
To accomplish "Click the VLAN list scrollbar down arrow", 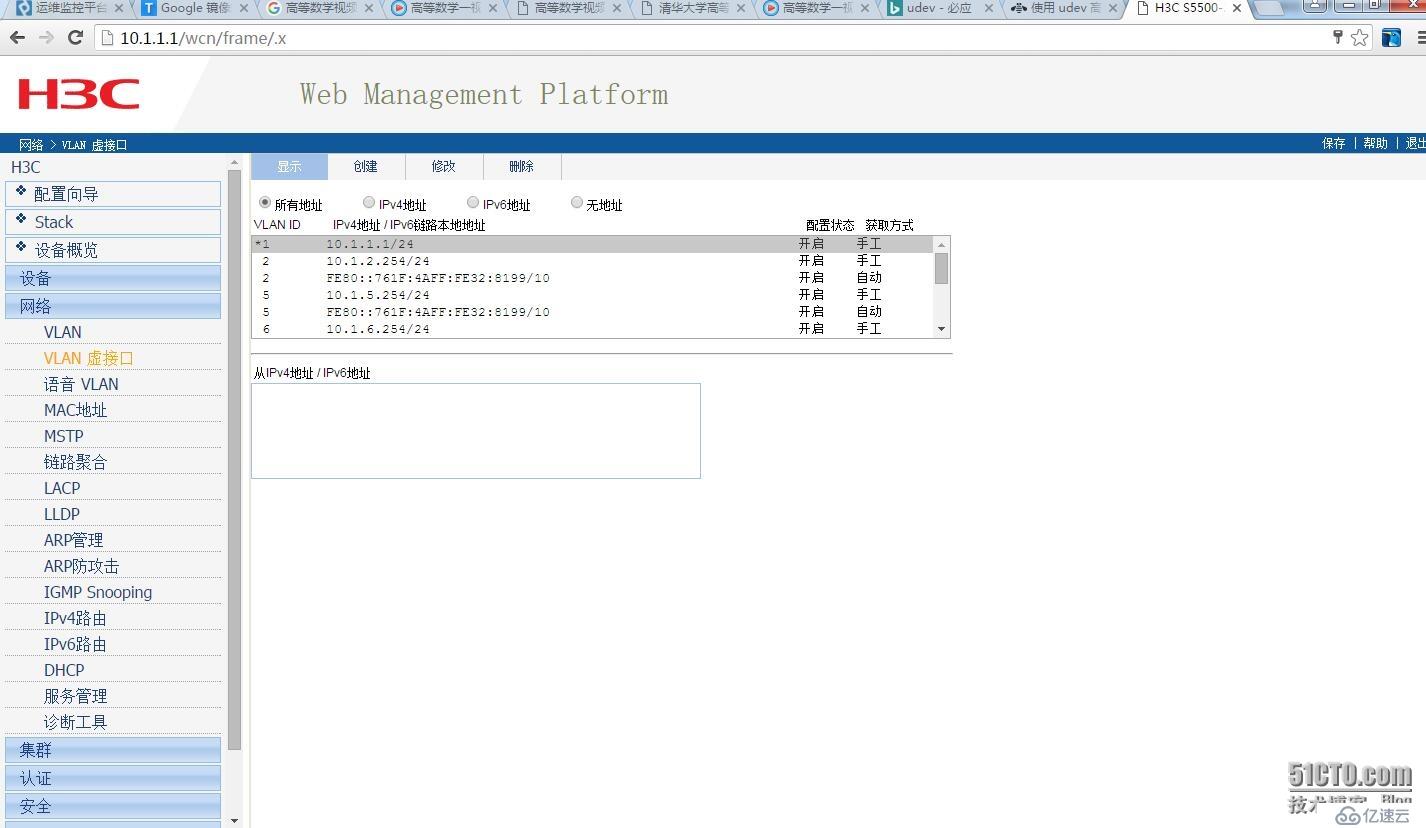I will (941, 329).
